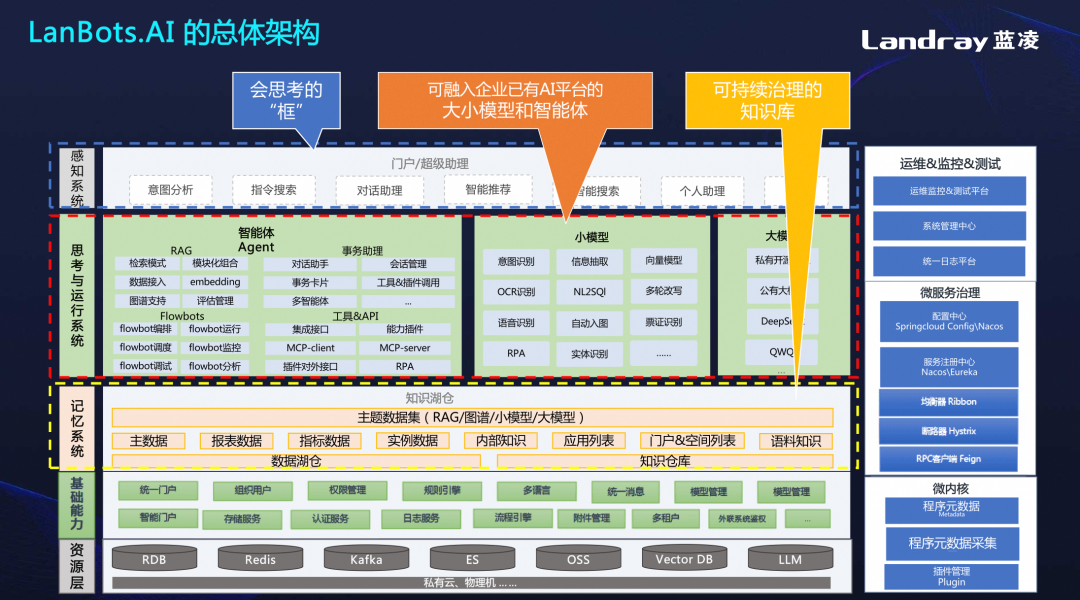Click the 流程引擎 box
This screenshot has width=1080, height=600.
[x=512, y=518]
